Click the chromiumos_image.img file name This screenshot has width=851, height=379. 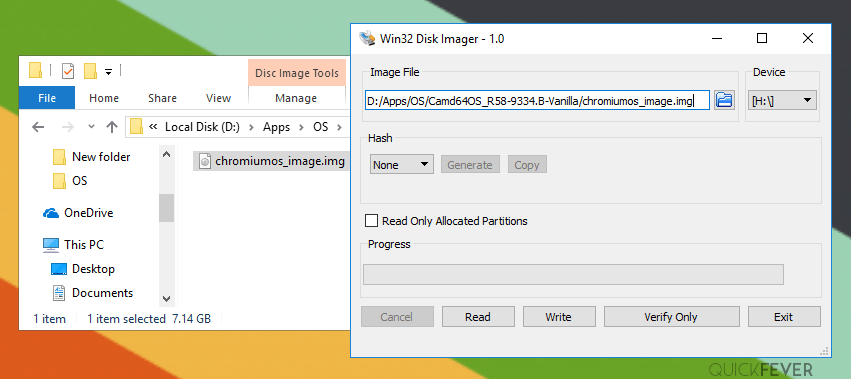coord(280,161)
